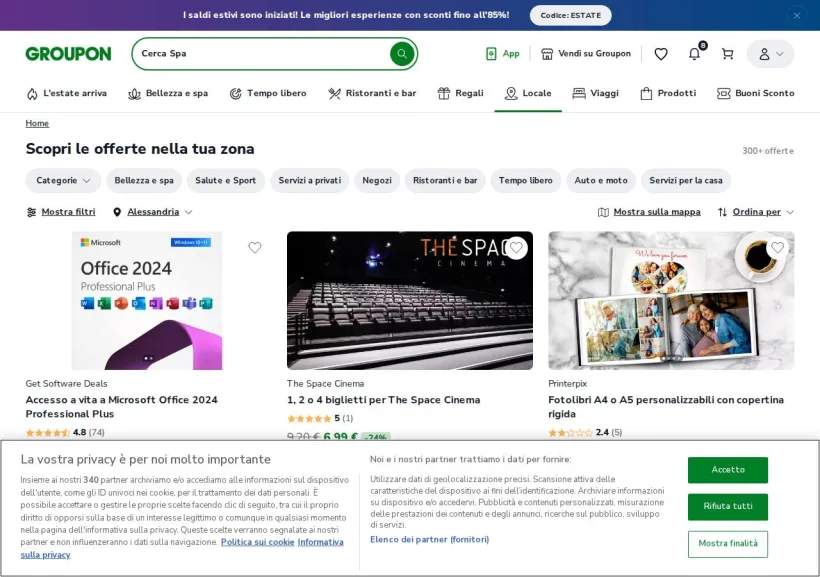Filter by Salute e Sport chip
This screenshot has width=820, height=577.
[225, 180]
